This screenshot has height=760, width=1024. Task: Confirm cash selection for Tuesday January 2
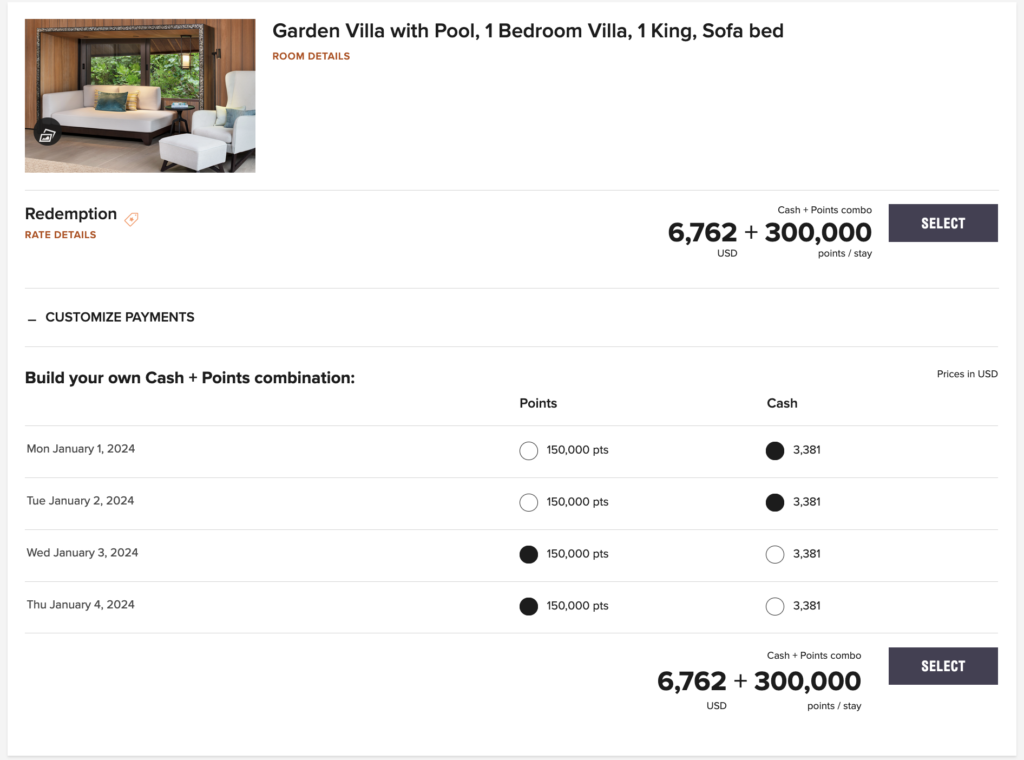774,502
